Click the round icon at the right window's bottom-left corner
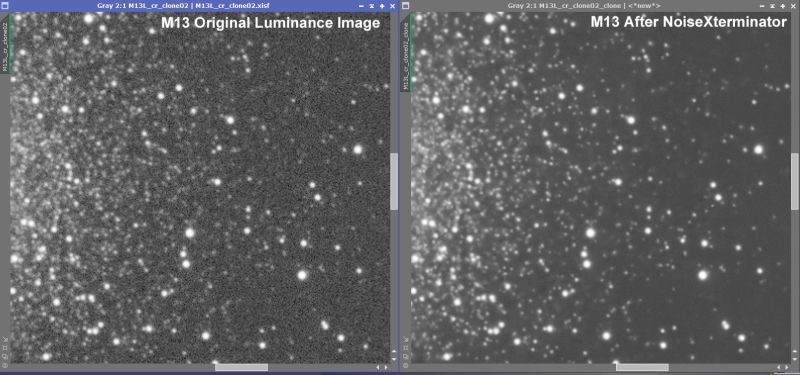800x375 pixels. 406,365
